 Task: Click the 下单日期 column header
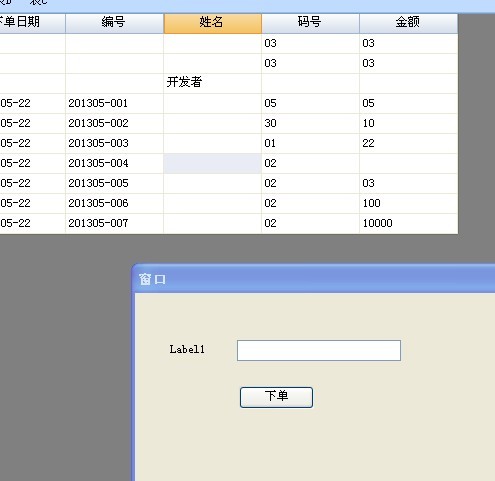[32, 22]
